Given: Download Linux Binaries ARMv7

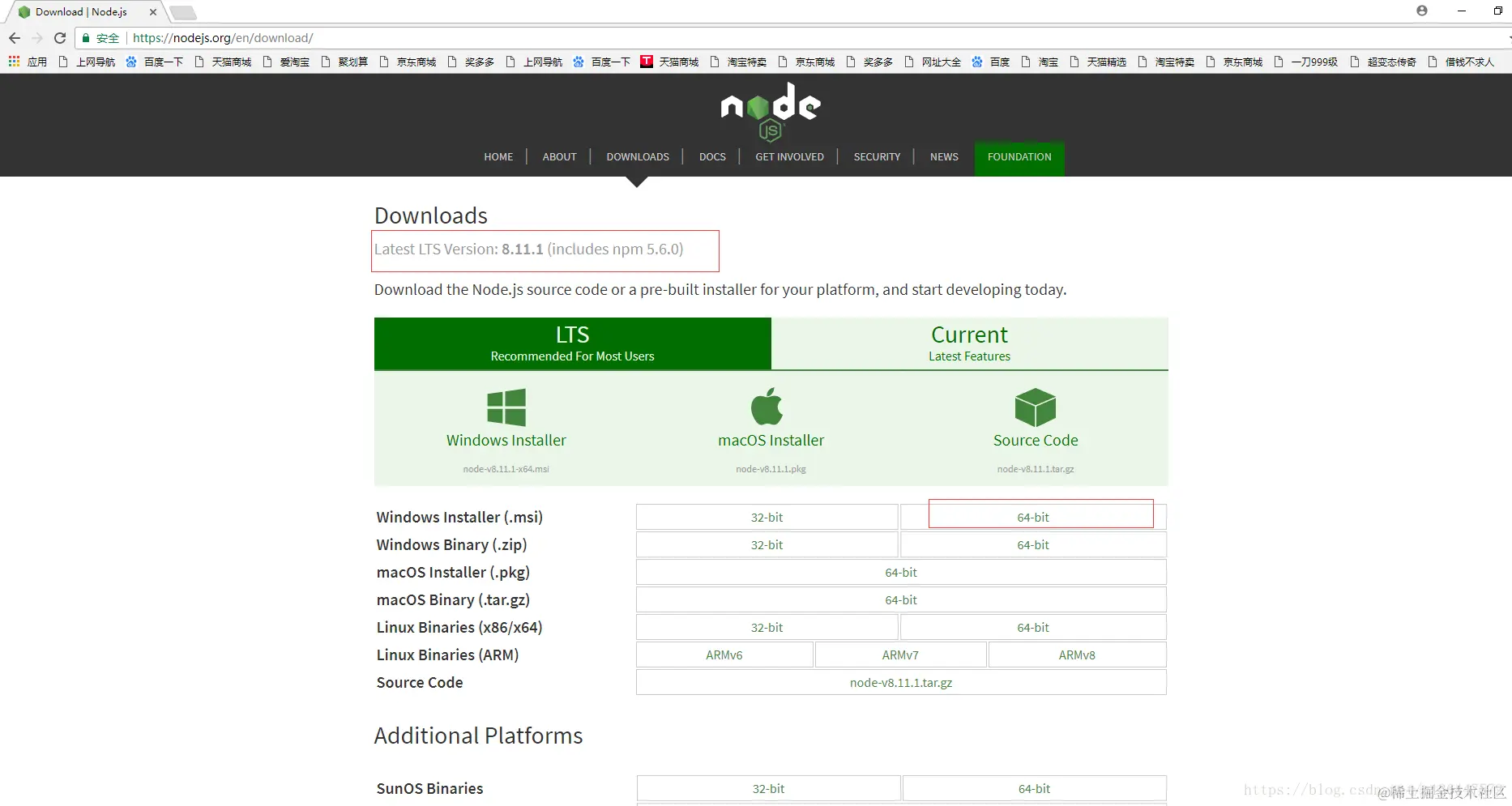Looking at the screenshot, I should pos(900,655).
